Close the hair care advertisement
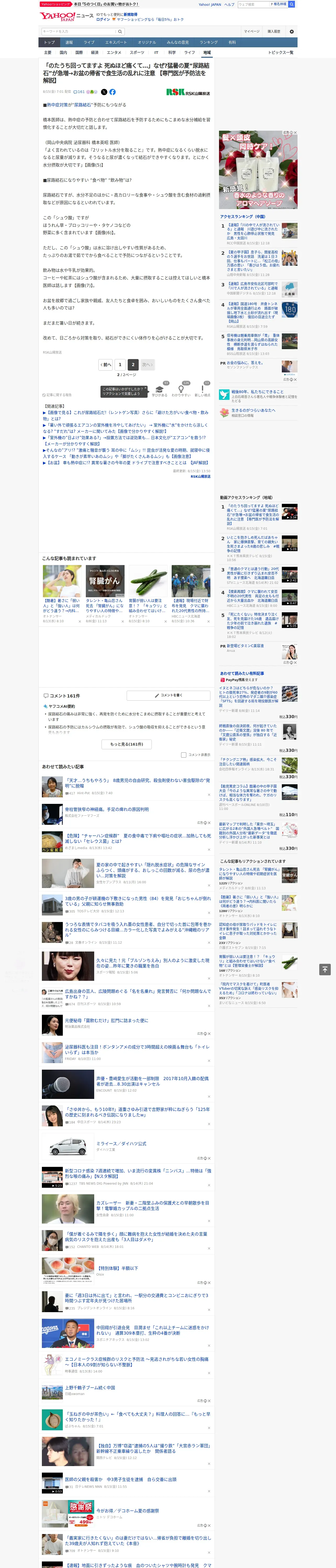The height and width of the screenshot is (1568, 336). coord(295,133)
